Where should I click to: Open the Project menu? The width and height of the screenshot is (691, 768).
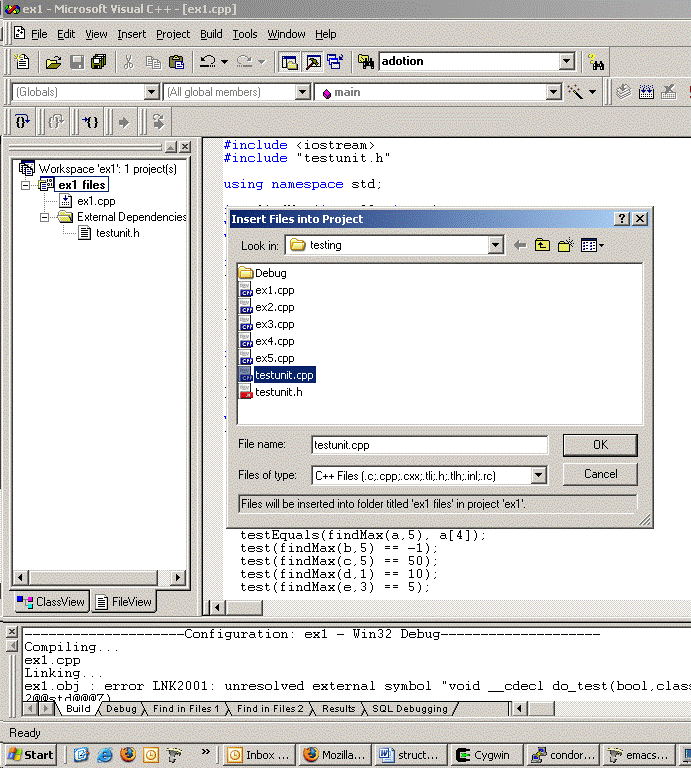click(173, 34)
